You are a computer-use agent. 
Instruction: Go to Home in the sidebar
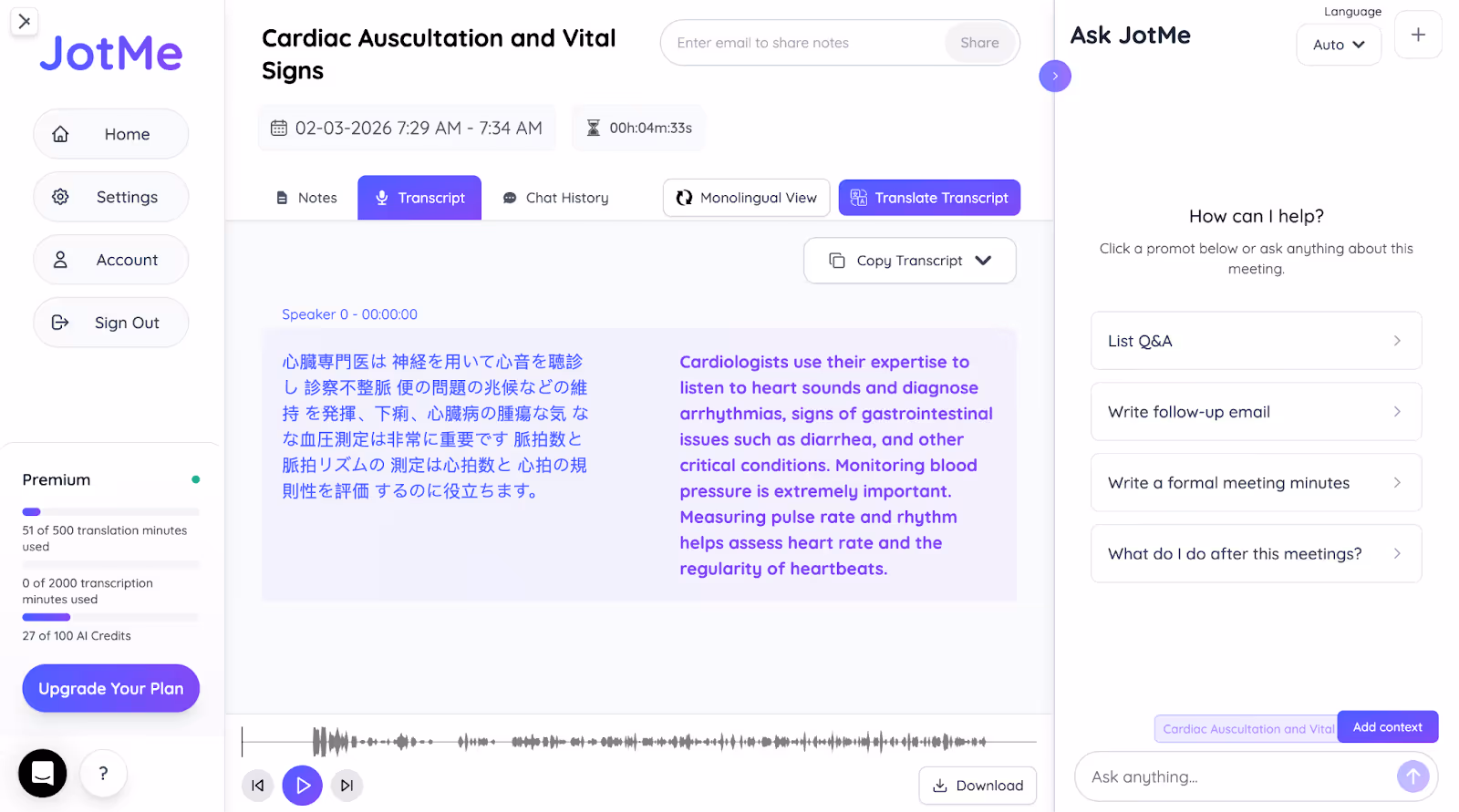pos(111,134)
